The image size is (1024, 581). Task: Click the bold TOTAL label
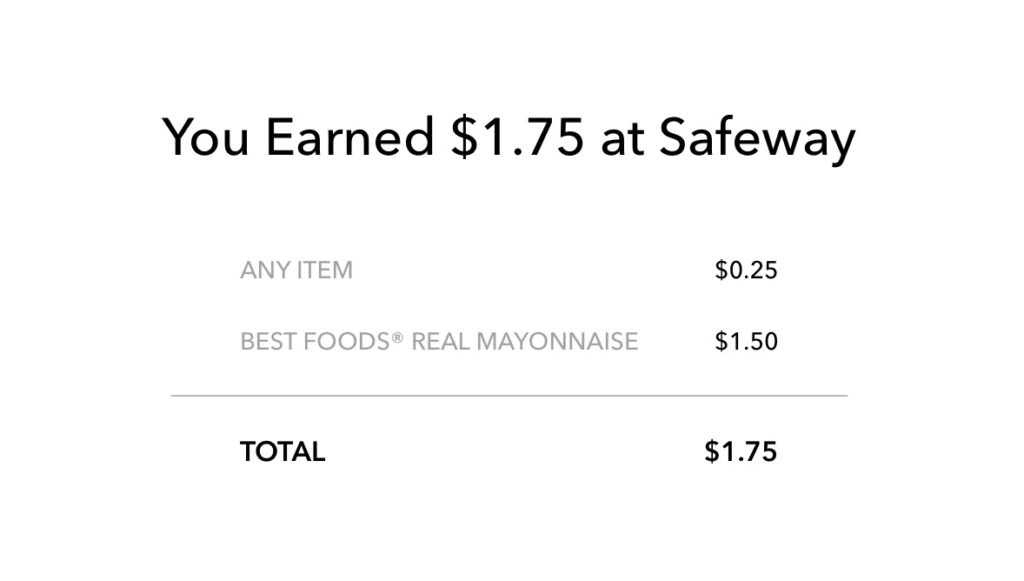tap(282, 452)
